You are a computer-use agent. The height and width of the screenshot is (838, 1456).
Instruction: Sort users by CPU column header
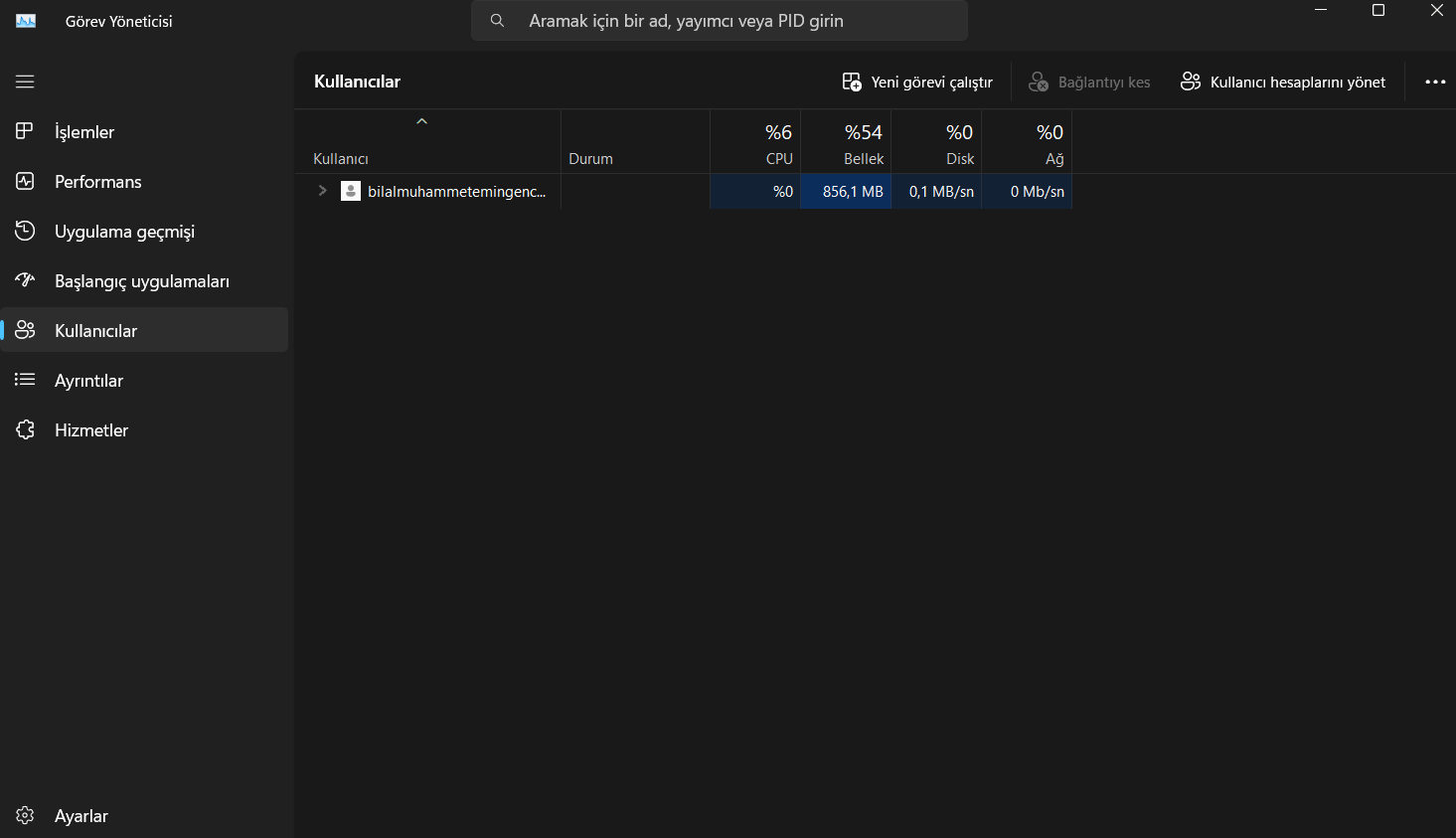coord(755,141)
